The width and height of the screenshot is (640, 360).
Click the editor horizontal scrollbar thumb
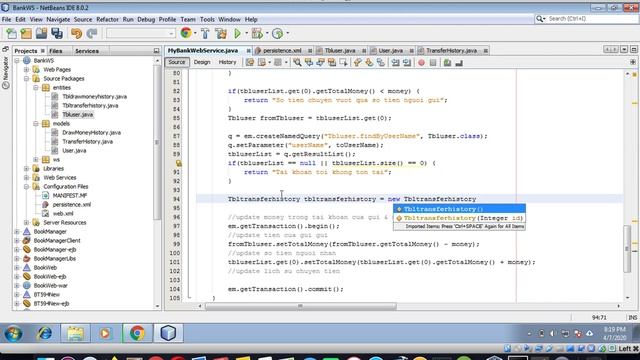click(300, 306)
